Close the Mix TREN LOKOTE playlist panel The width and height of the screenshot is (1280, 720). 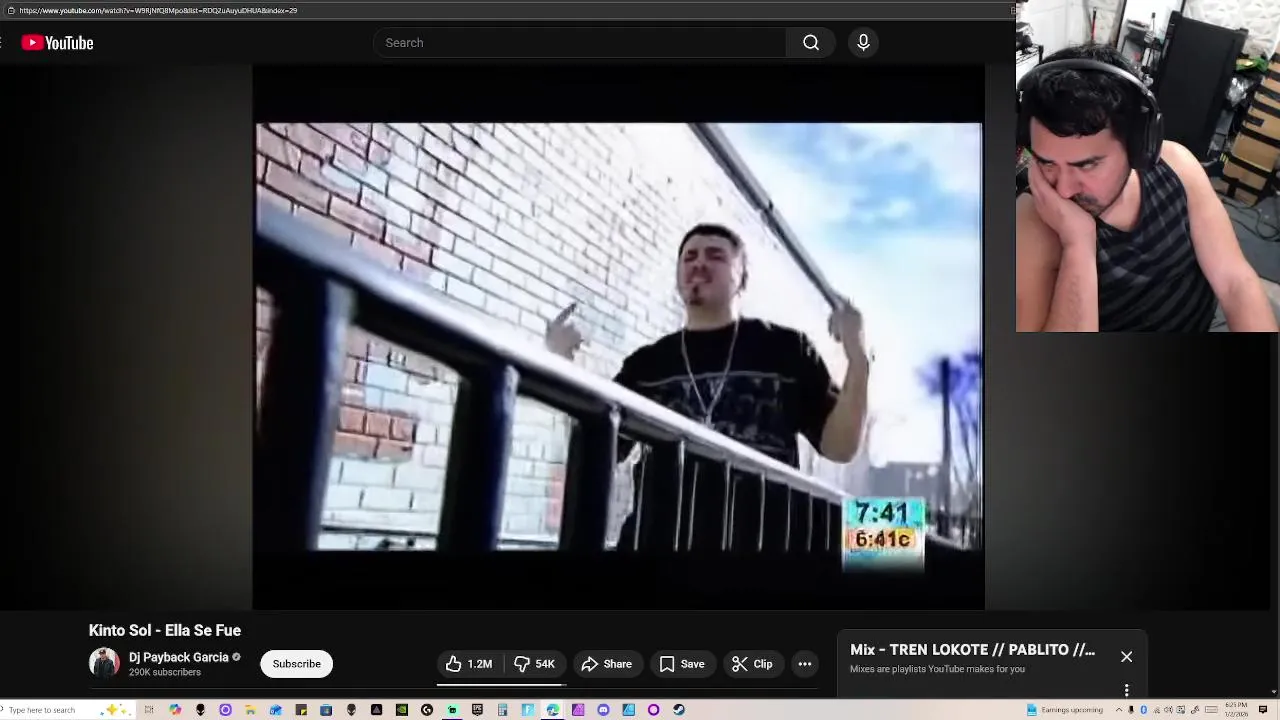1127,657
